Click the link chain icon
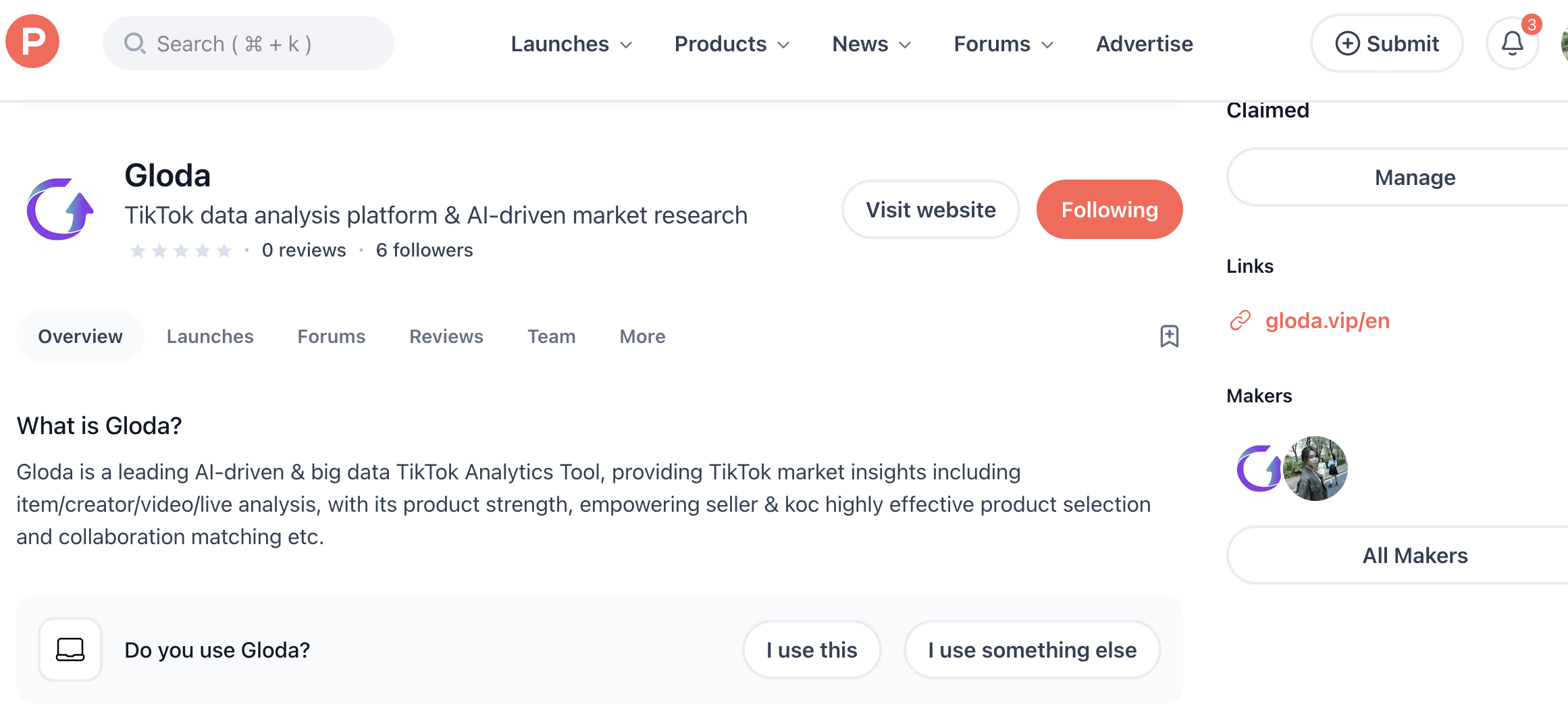 point(1240,321)
